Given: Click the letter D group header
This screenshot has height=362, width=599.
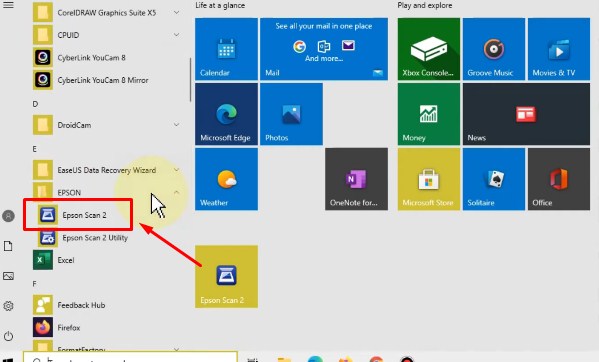Looking at the screenshot, I should [35, 104].
